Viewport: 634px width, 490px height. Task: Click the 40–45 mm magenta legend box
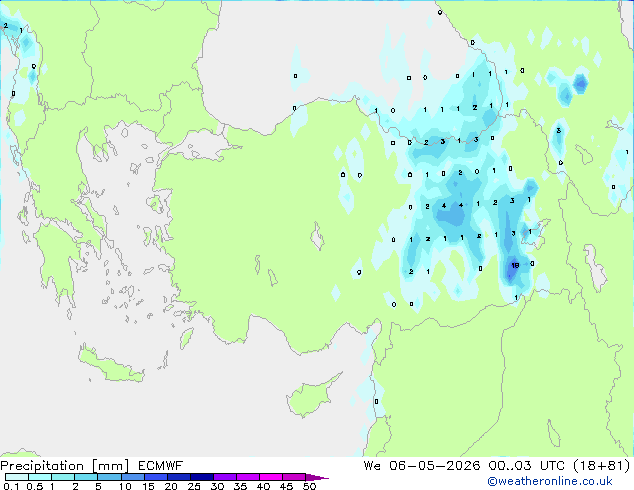[x=271, y=477]
